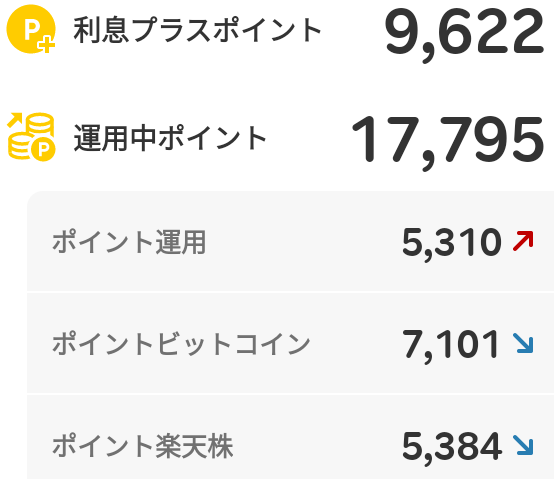Screen dimensions: 554x479
Task: Click the 17,795 investing points total
Action: click(x=448, y=141)
